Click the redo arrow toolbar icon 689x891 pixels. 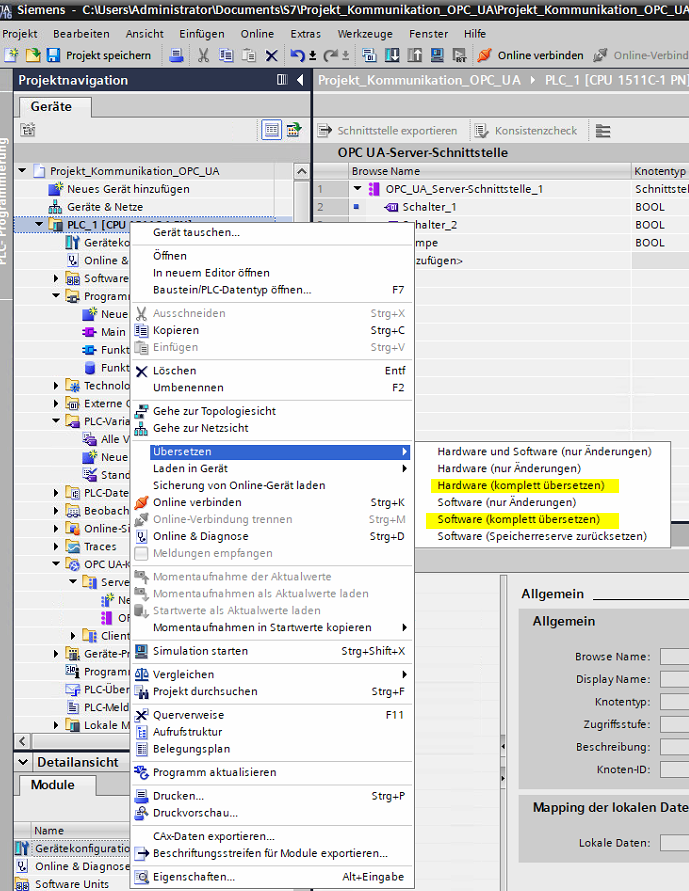tap(330, 55)
